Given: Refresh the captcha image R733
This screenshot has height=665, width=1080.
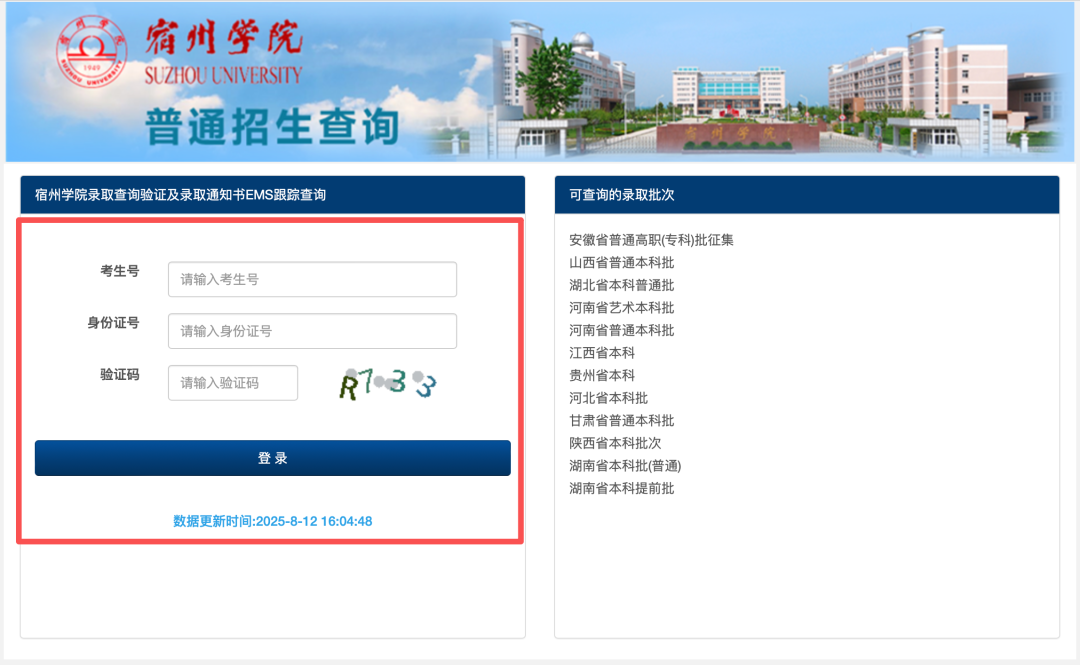Looking at the screenshot, I should tap(388, 384).
